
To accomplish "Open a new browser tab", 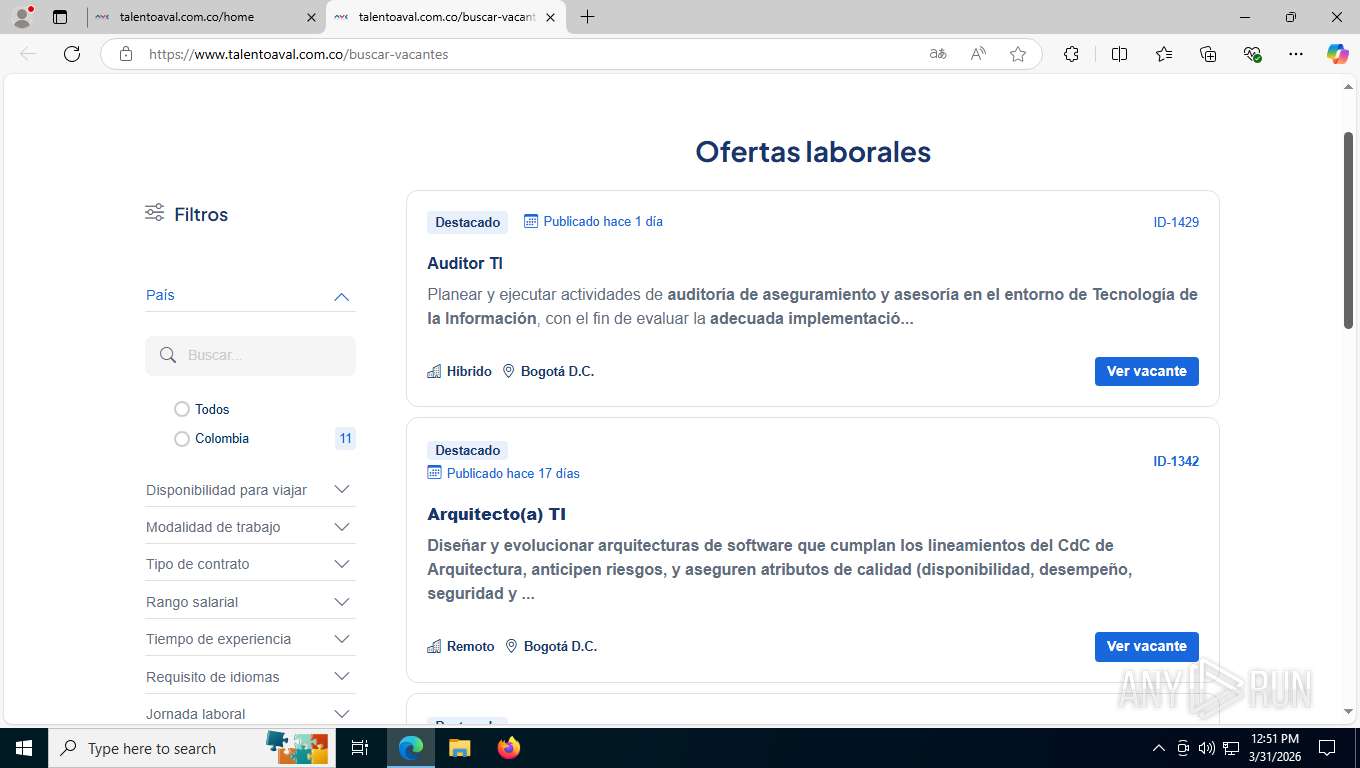I will (587, 17).
